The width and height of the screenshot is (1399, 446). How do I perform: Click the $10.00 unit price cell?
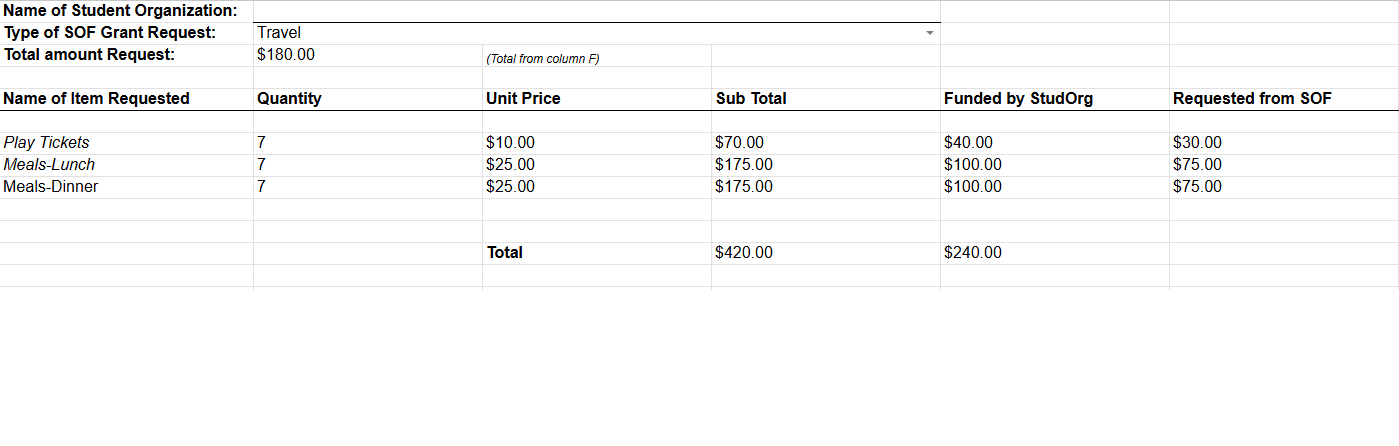597,143
